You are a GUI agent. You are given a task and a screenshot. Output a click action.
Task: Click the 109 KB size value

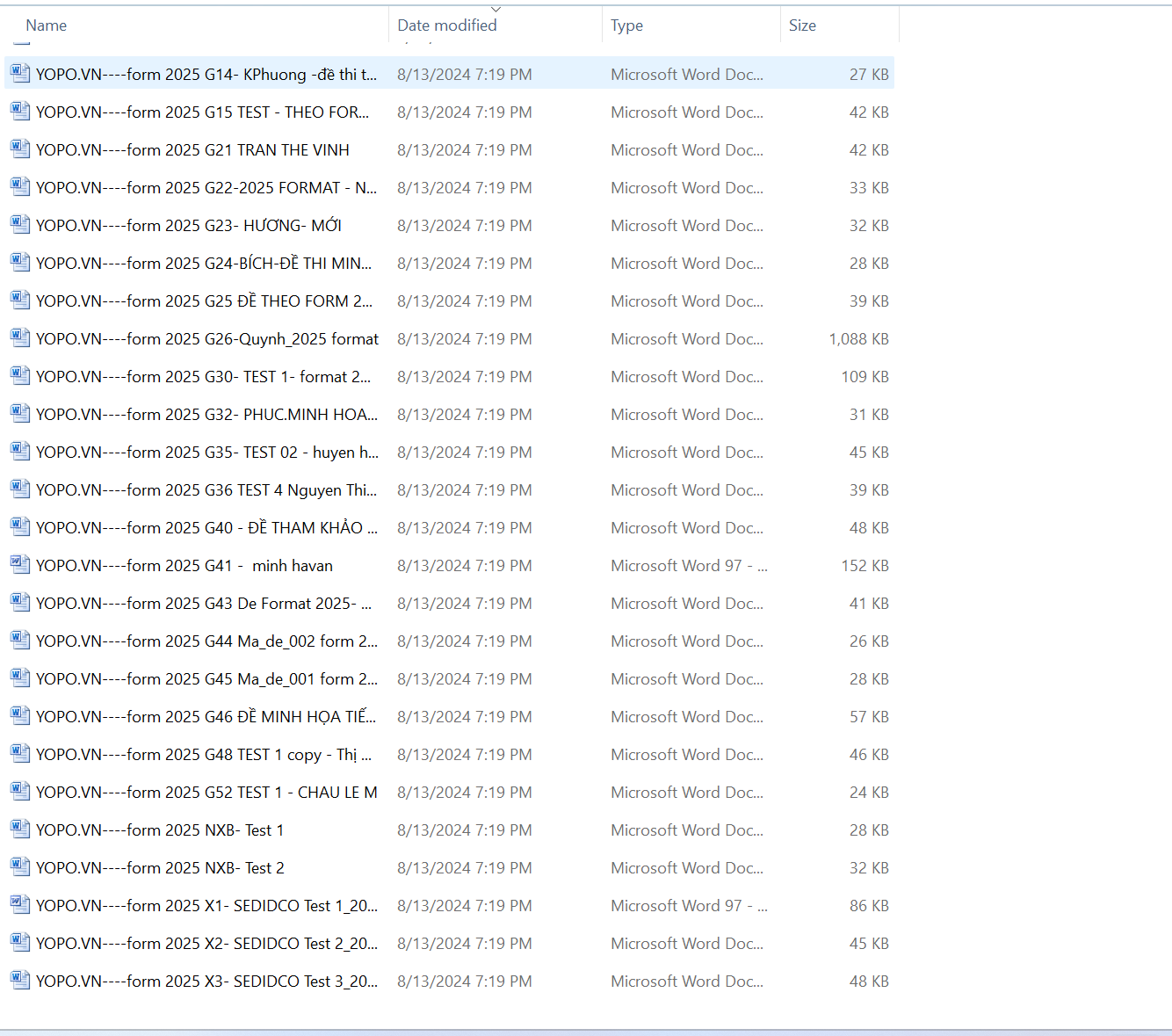click(865, 377)
